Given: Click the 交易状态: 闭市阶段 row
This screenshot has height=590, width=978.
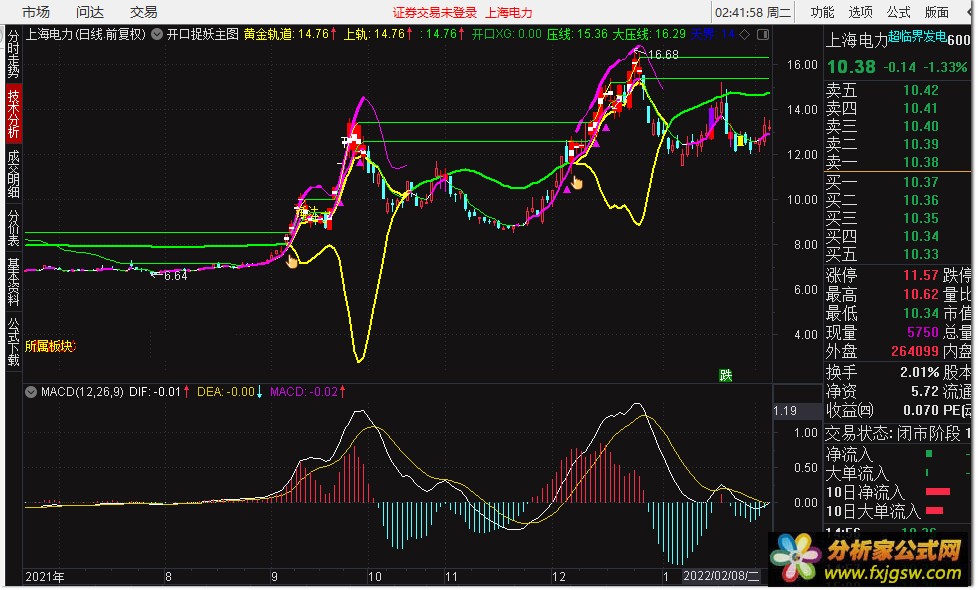Looking at the screenshot, I should (x=898, y=433).
